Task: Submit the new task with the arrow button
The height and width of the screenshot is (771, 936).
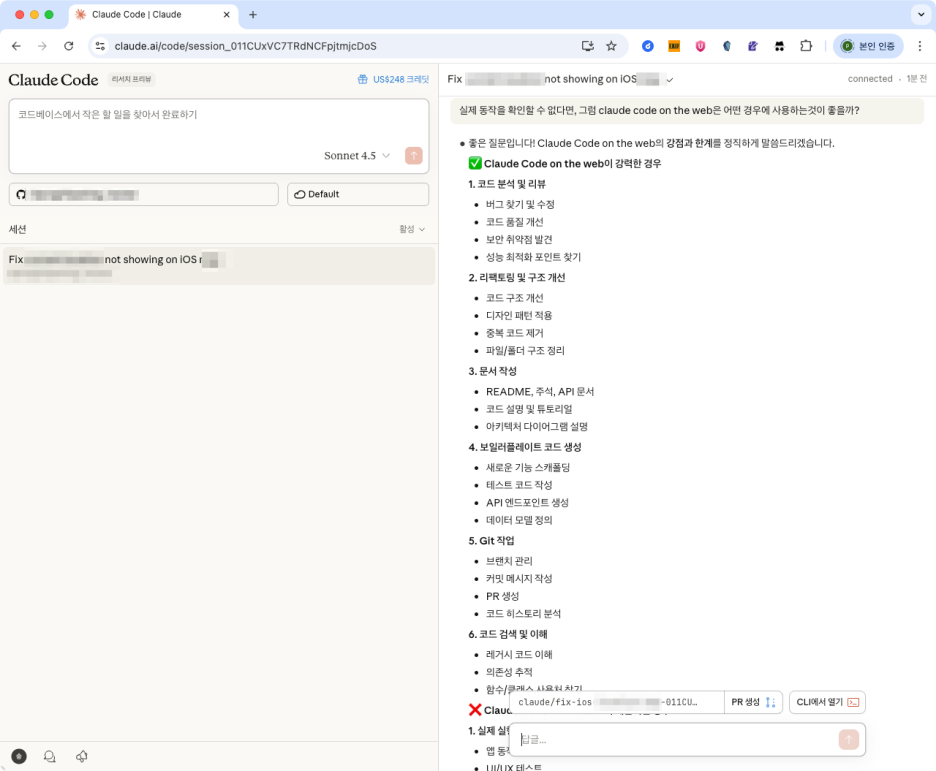Action: (x=414, y=156)
